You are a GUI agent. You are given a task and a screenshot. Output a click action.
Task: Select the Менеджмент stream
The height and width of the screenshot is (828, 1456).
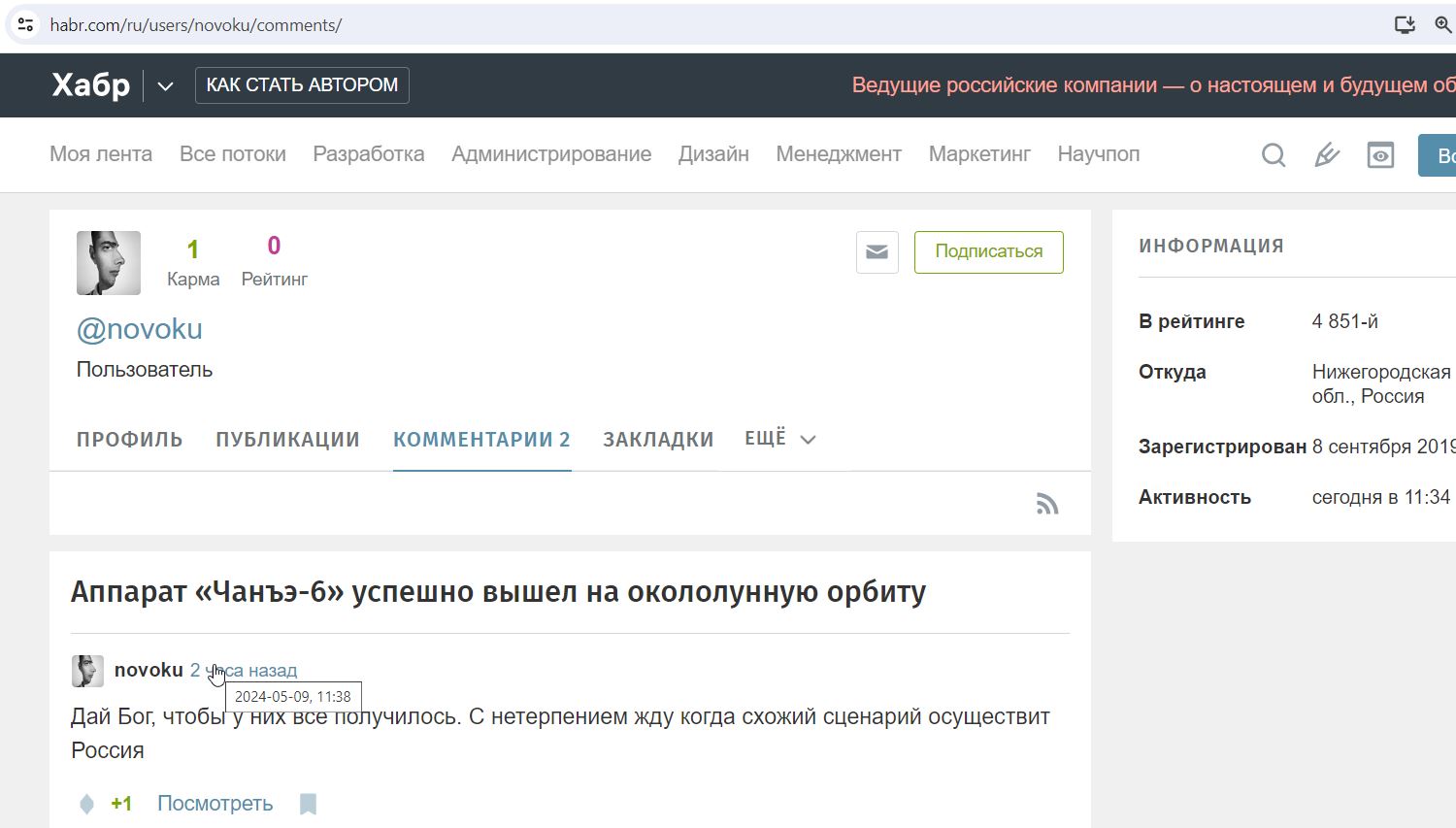[x=839, y=154]
